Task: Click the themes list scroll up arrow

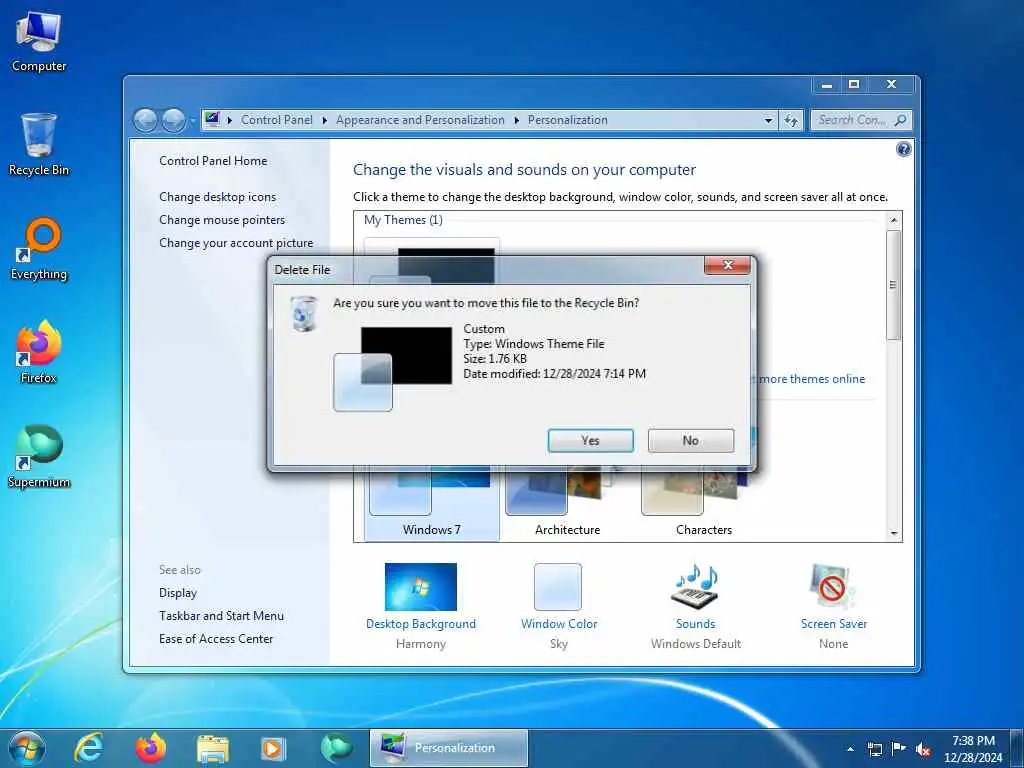Action: click(x=894, y=221)
